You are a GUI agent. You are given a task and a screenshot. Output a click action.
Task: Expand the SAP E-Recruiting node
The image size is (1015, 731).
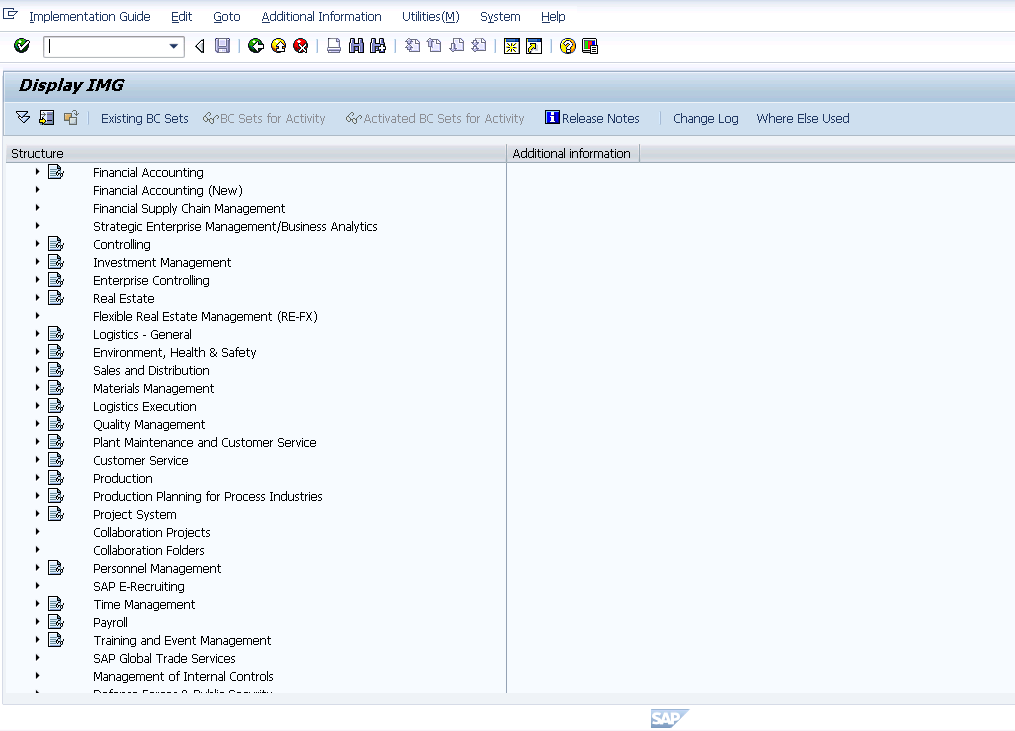pyautogui.click(x=38, y=585)
